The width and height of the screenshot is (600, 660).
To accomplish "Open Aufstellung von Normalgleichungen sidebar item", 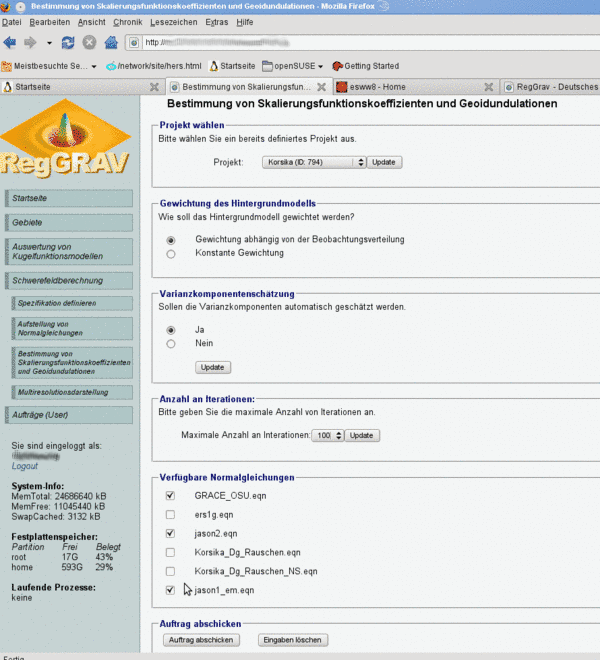I will [72, 329].
